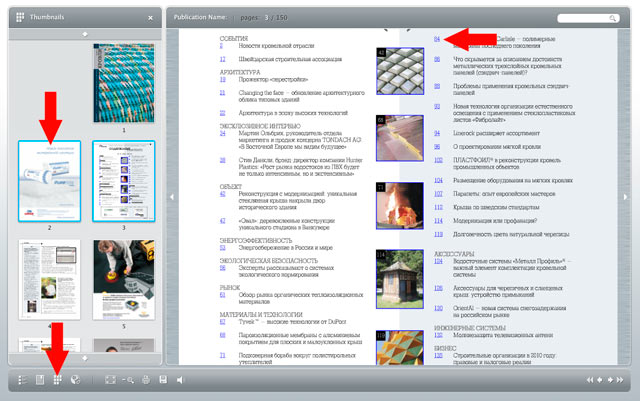
Task: Go to the previous page using the bottom arrow
Action: pyautogui.click(x=599, y=380)
